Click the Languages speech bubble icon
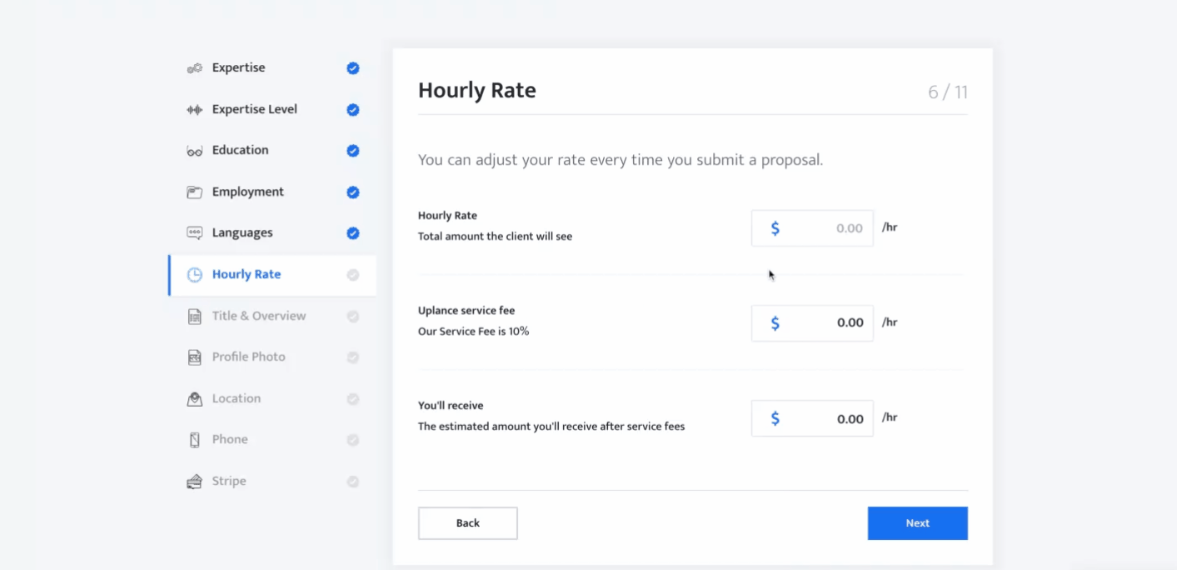This screenshot has width=1177, height=570. (x=194, y=233)
